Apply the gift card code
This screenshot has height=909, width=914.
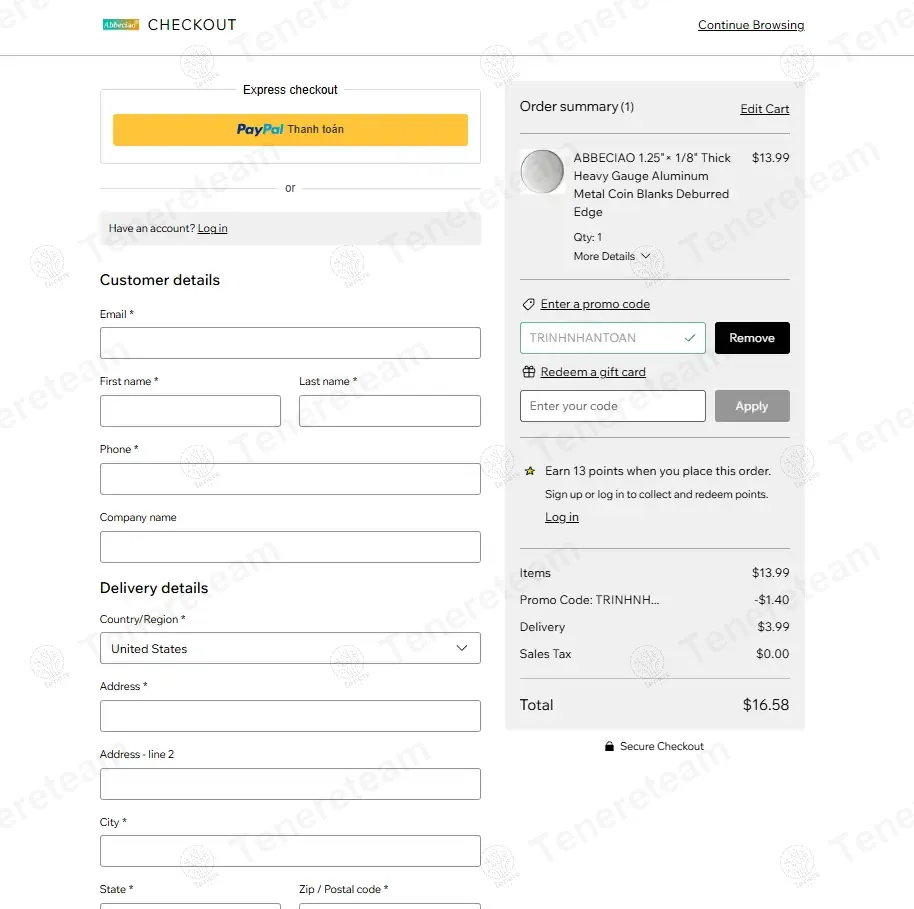tap(752, 406)
